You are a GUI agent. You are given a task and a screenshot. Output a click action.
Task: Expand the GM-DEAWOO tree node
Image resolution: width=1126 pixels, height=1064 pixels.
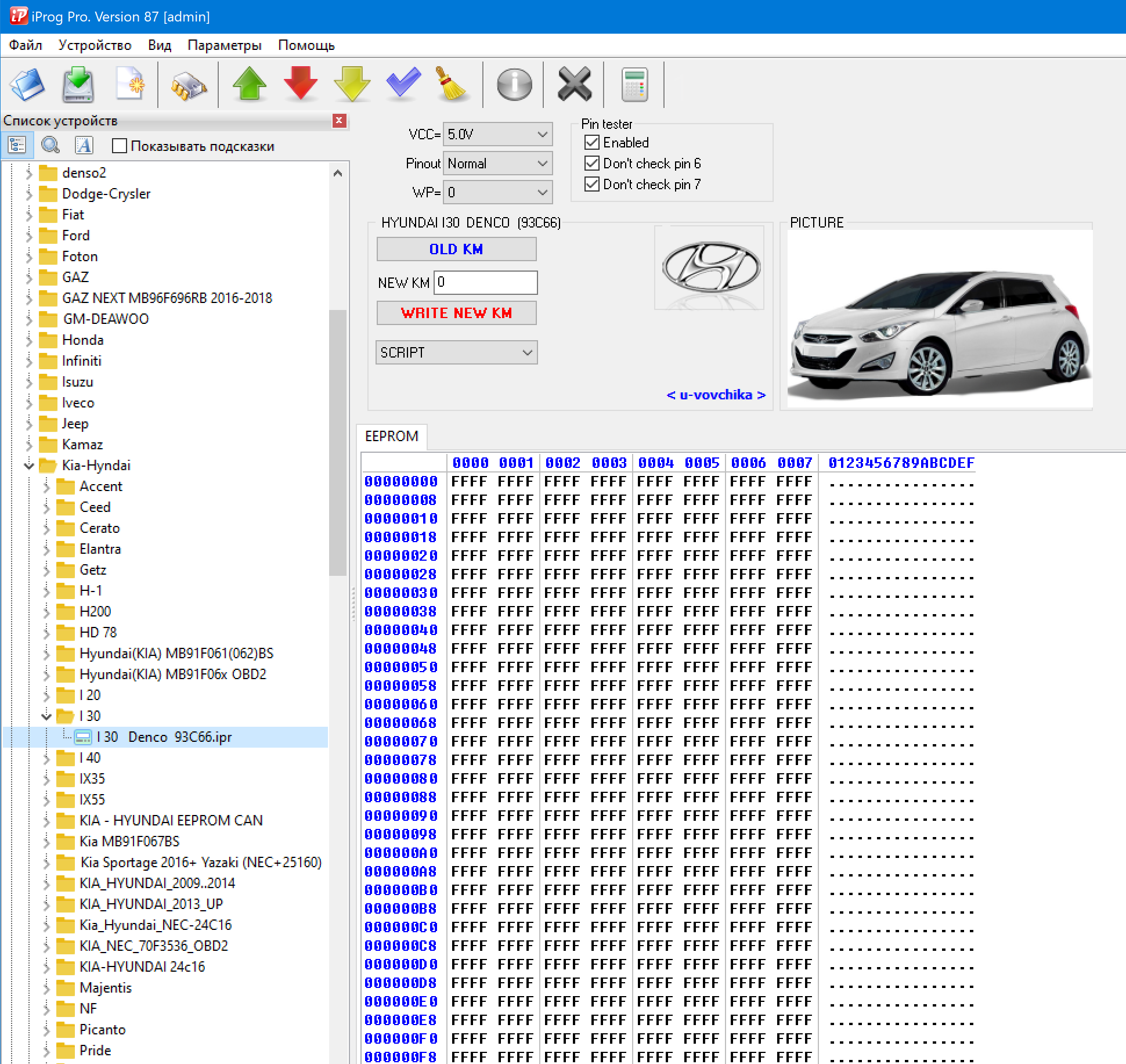[x=28, y=319]
